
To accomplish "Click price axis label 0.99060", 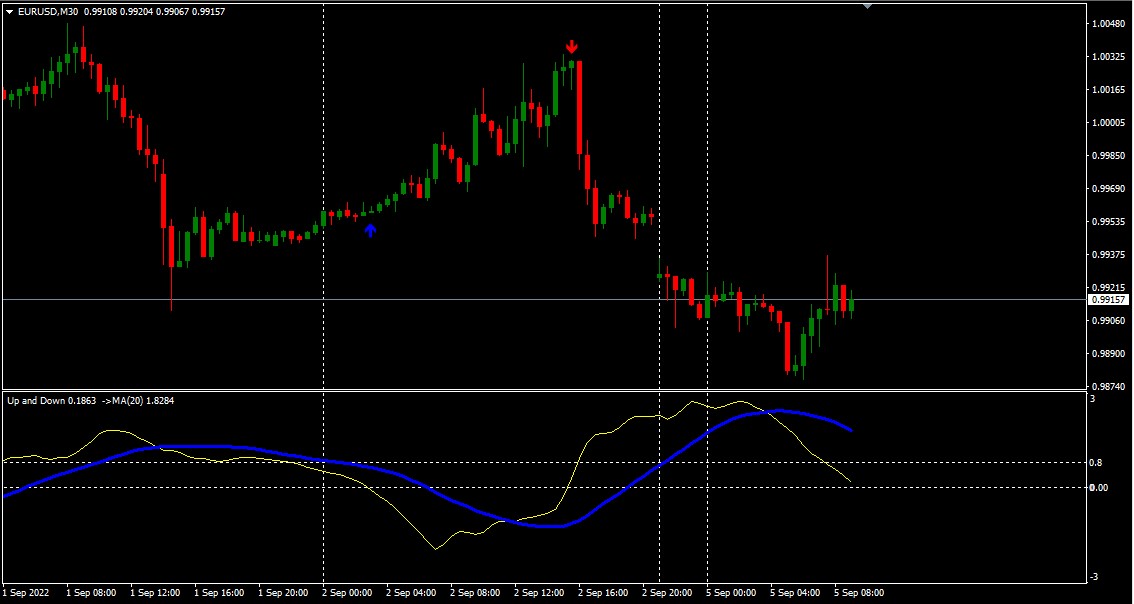I will 1109,320.
